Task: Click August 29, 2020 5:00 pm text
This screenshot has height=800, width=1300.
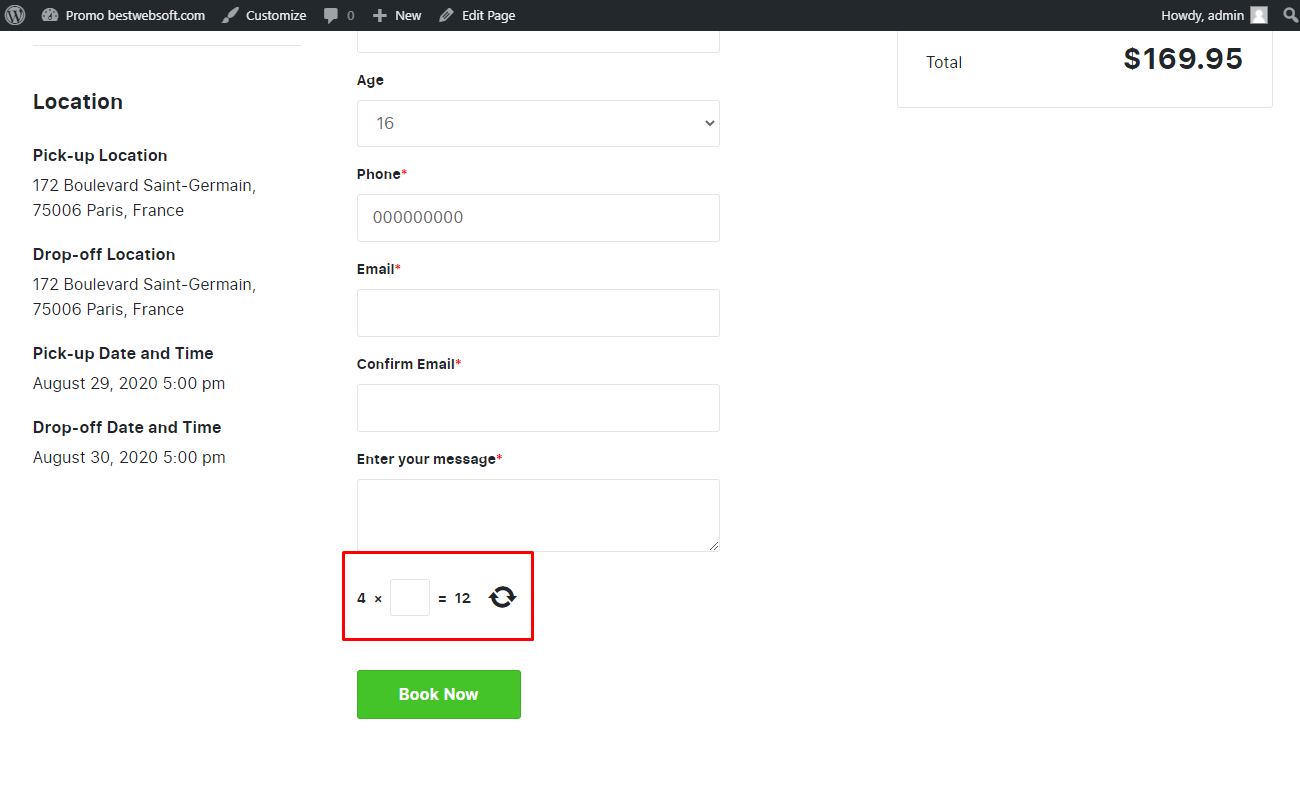Action: [x=129, y=383]
